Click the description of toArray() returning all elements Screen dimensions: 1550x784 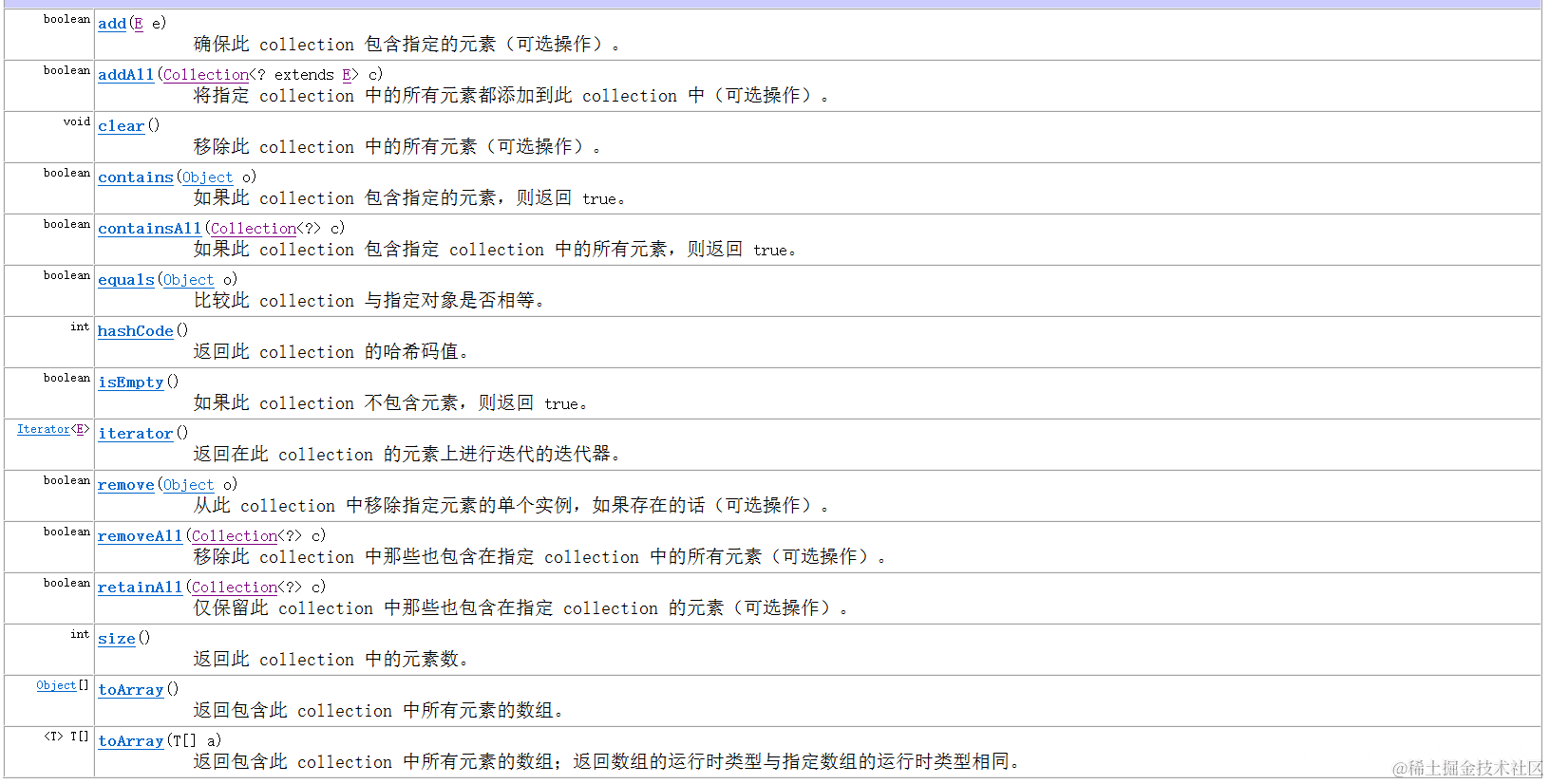point(378,711)
